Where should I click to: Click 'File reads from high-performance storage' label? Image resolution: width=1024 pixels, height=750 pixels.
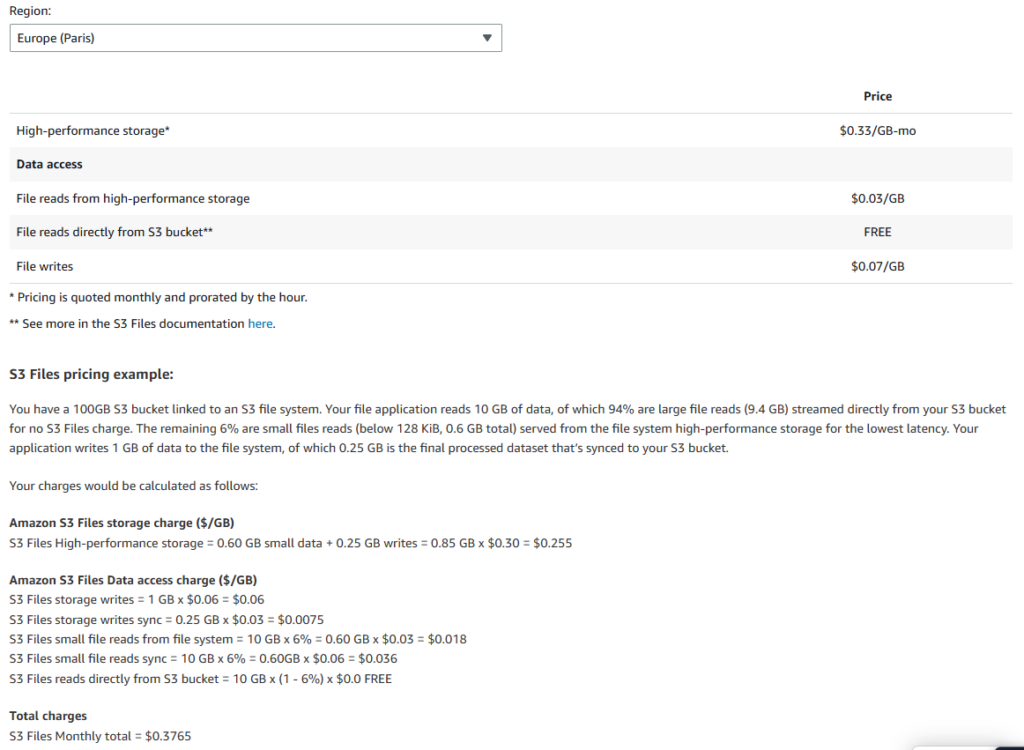click(x=133, y=199)
